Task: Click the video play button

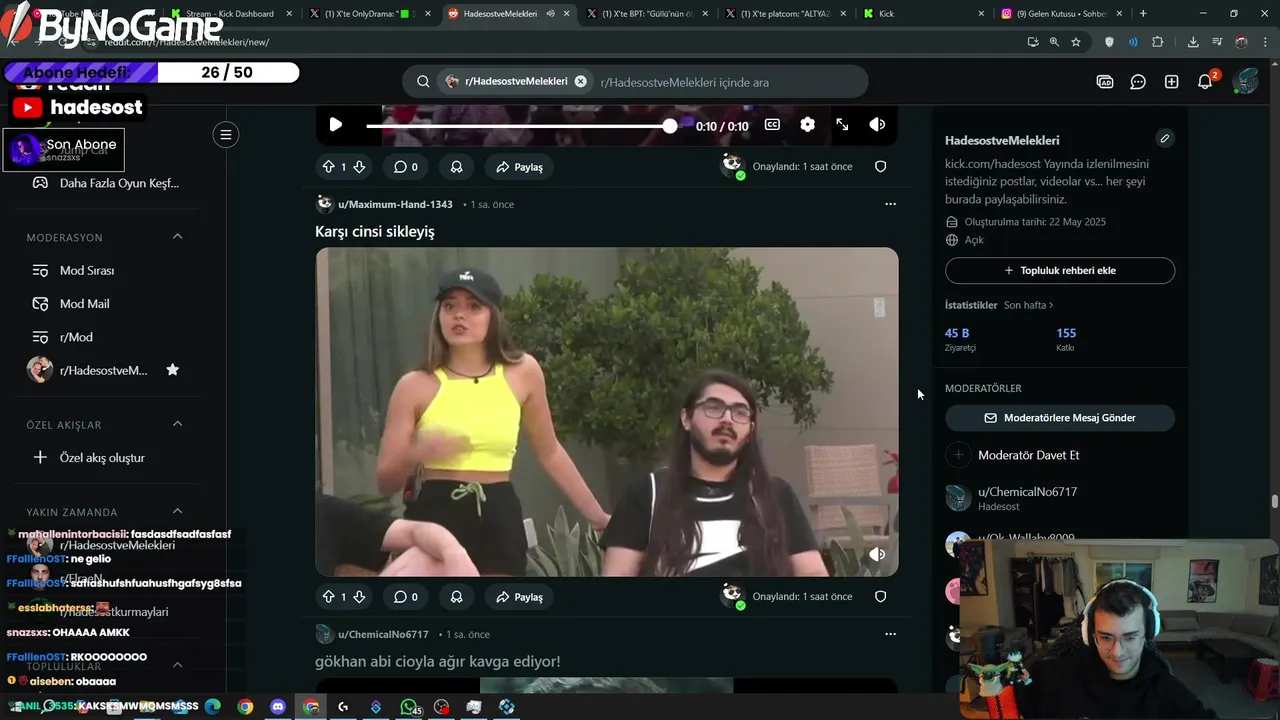Action: 336,125
